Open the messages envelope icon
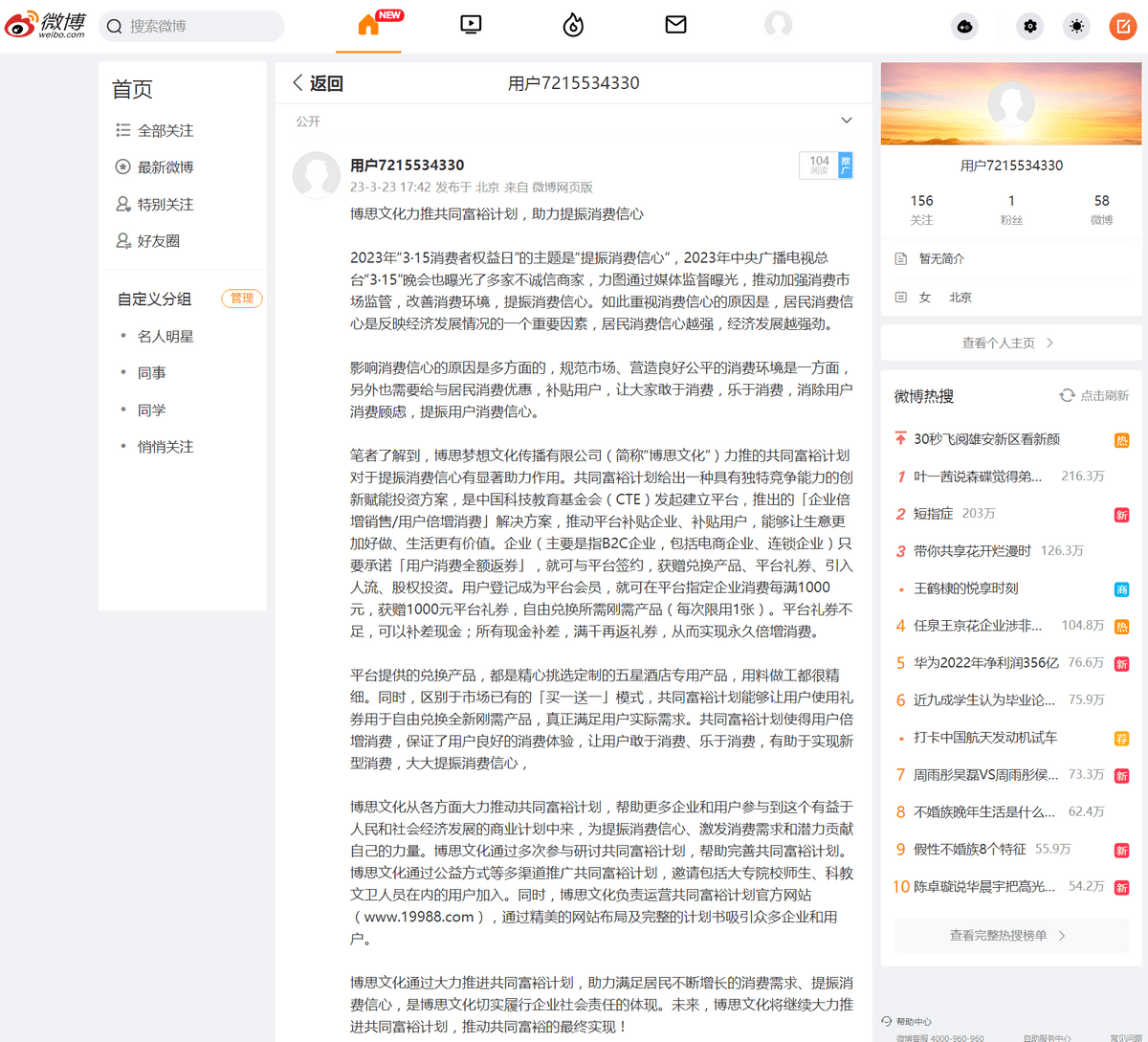1148x1042 pixels. click(675, 25)
